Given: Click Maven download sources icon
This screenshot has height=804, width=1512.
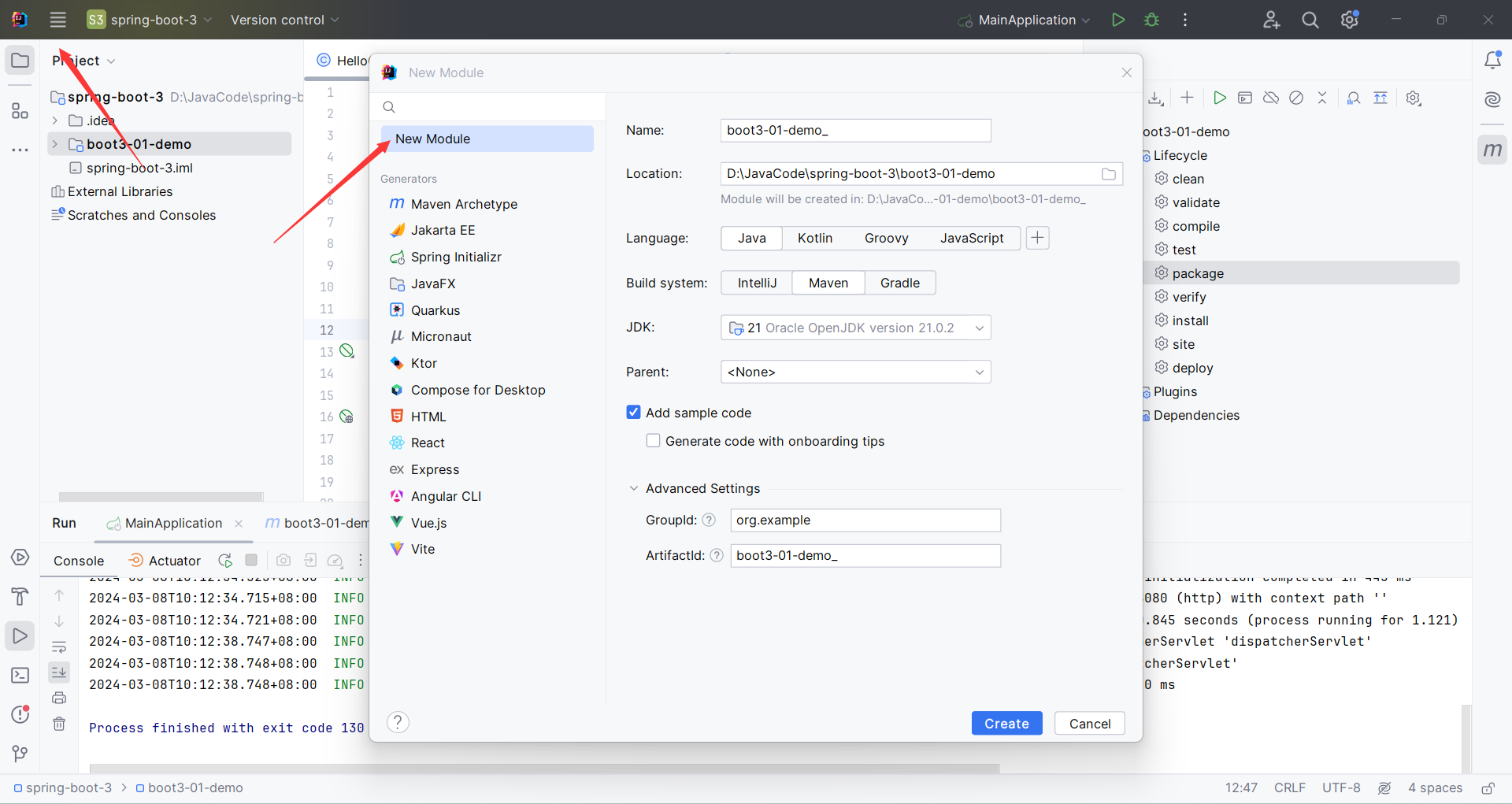Looking at the screenshot, I should tap(1155, 98).
